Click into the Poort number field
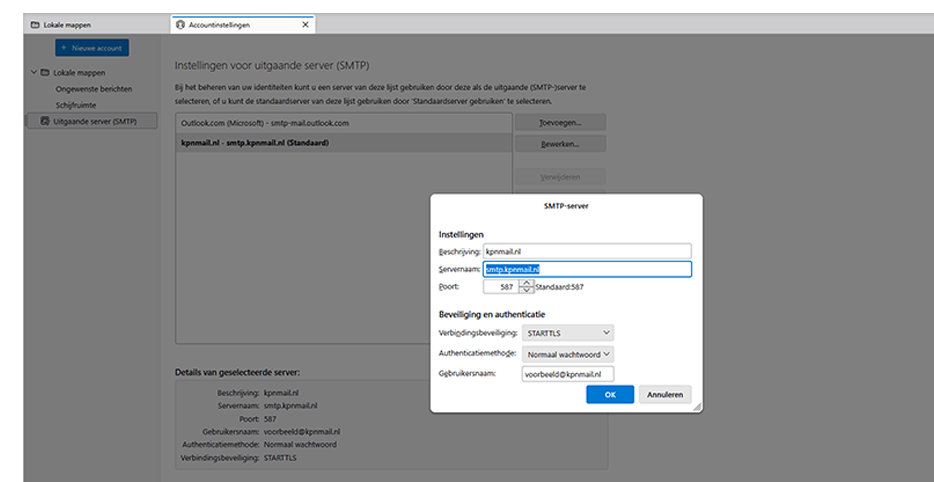The width and height of the screenshot is (934, 482). 501,287
